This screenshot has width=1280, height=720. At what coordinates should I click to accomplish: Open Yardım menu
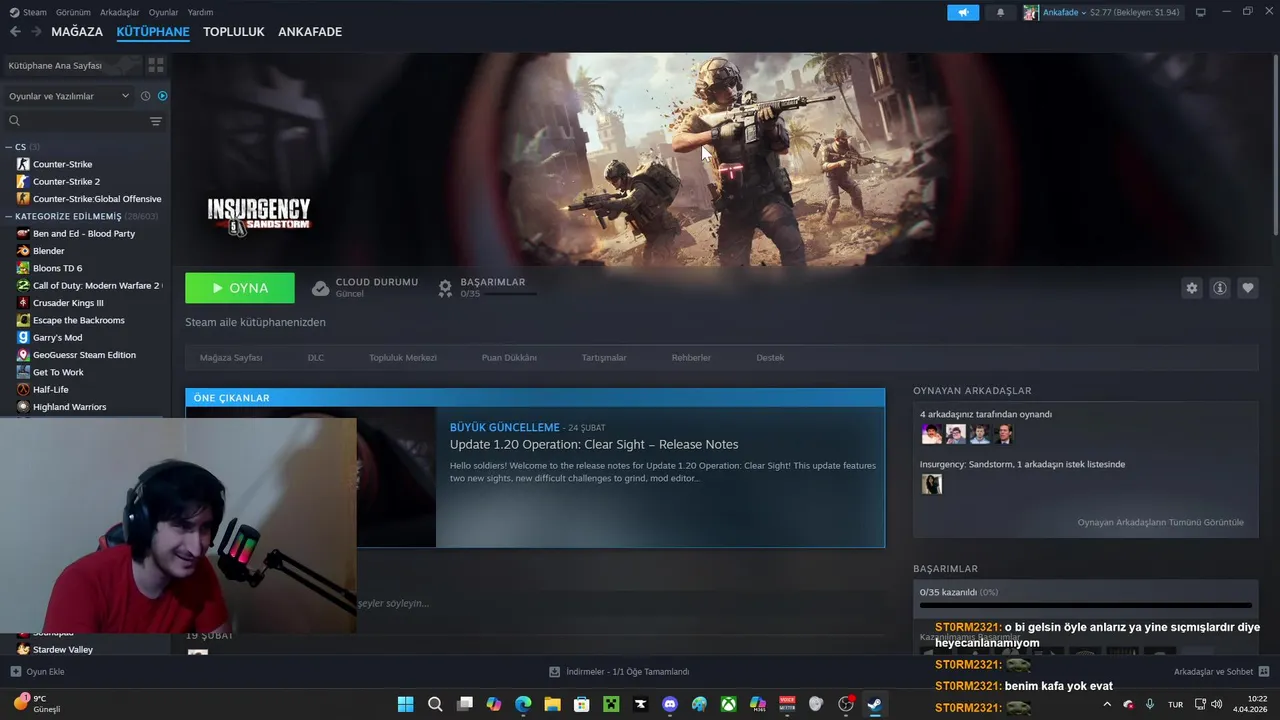[200, 12]
